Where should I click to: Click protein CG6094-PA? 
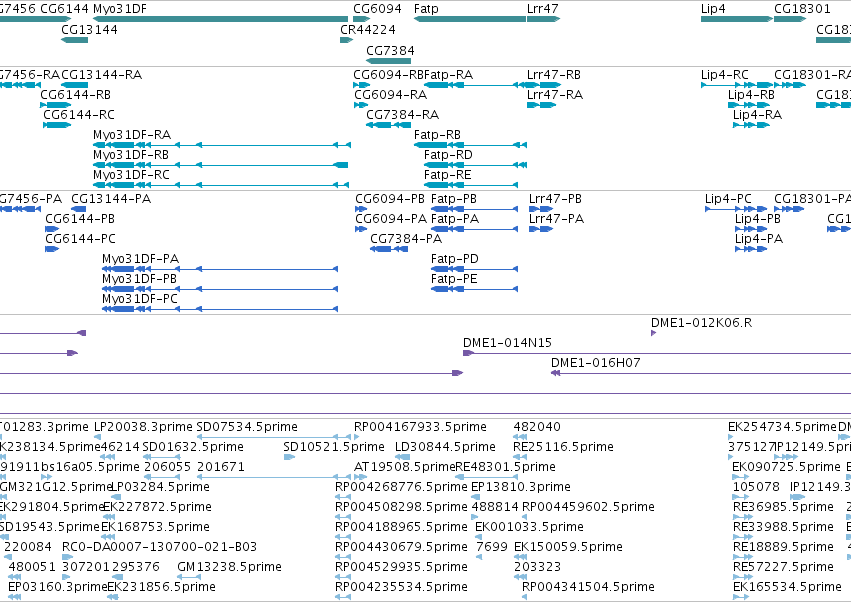tap(391, 219)
